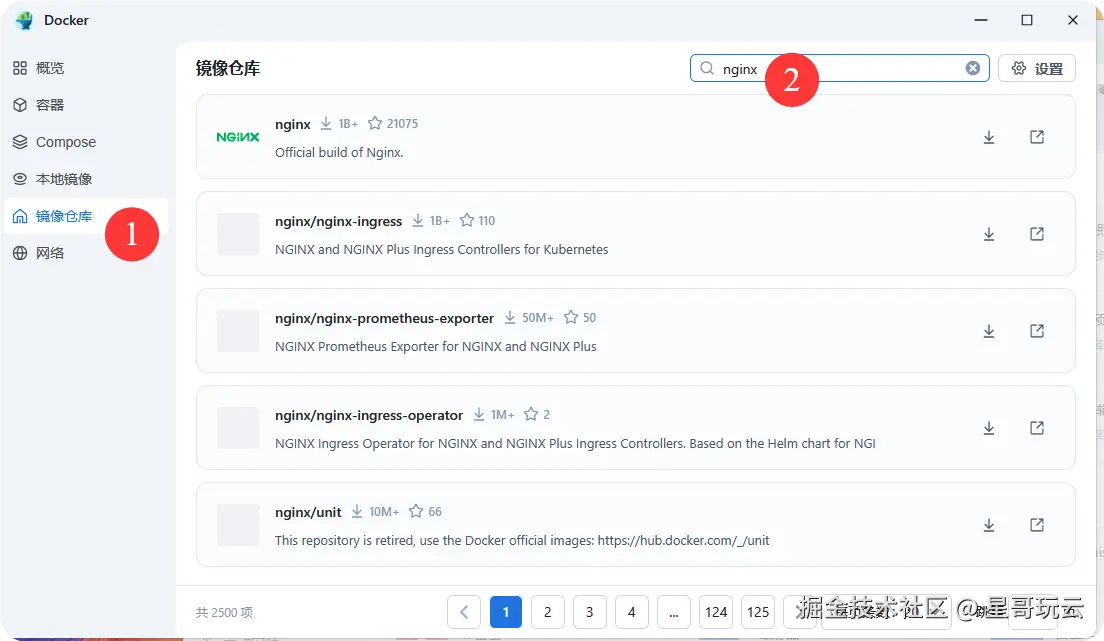The image size is (1104, 641).
Task: Open nginx/nginx-ingress external link
Action: pyautogui.click(x=1036, y=234)
